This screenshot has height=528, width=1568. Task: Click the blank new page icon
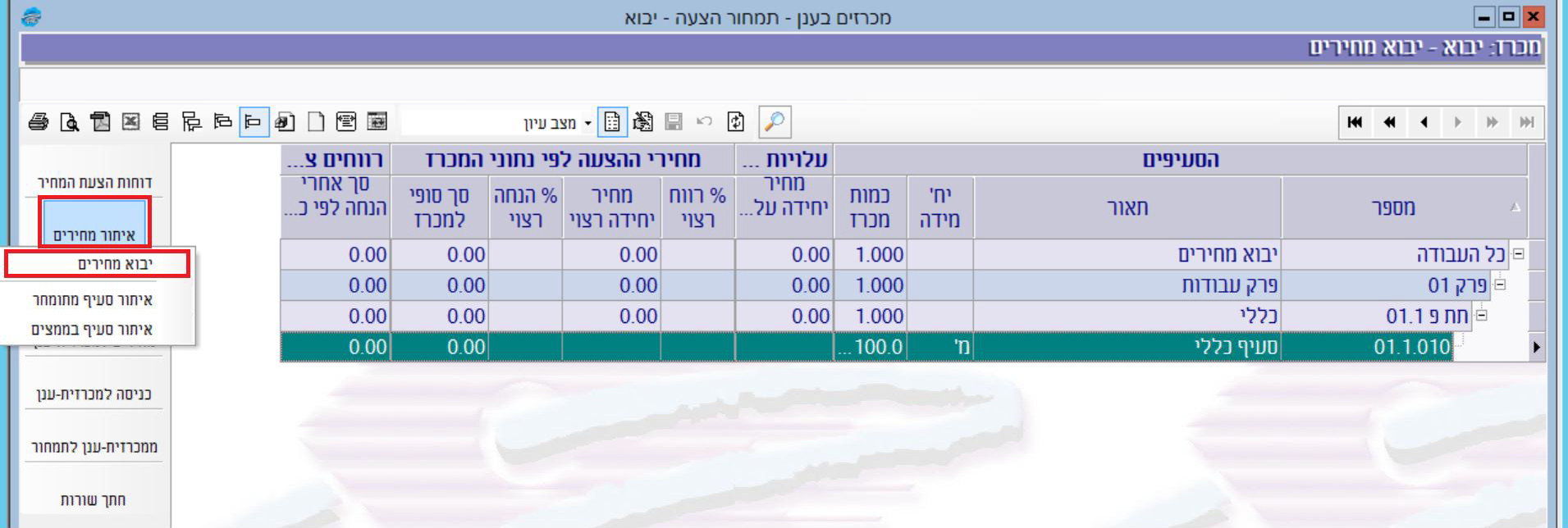316,122
